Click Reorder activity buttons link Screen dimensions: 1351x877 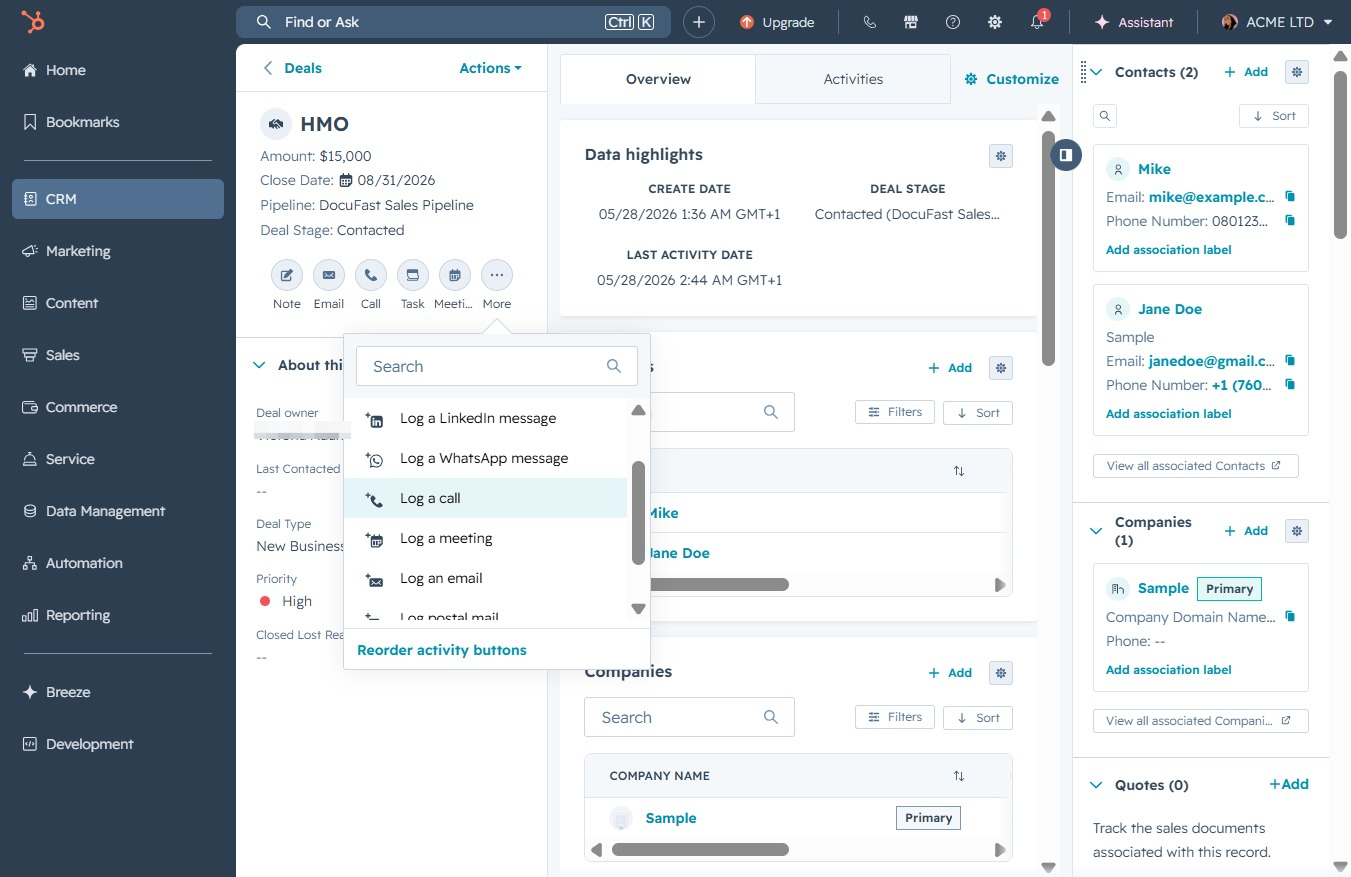pyautogui.click(x=442, y=650)
